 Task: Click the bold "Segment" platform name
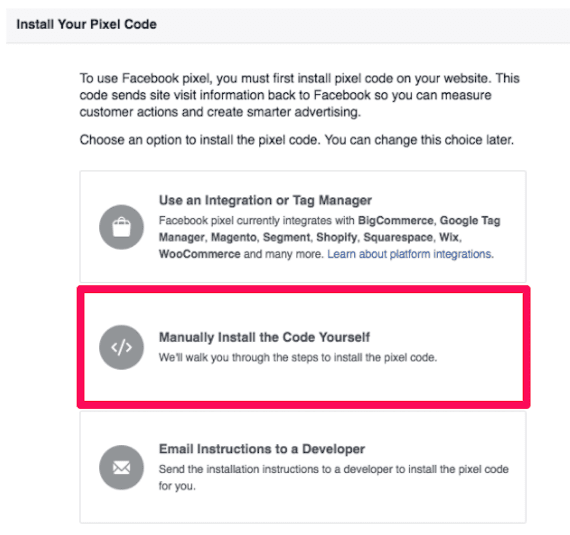pyautogui.click(x=286, y=237)
